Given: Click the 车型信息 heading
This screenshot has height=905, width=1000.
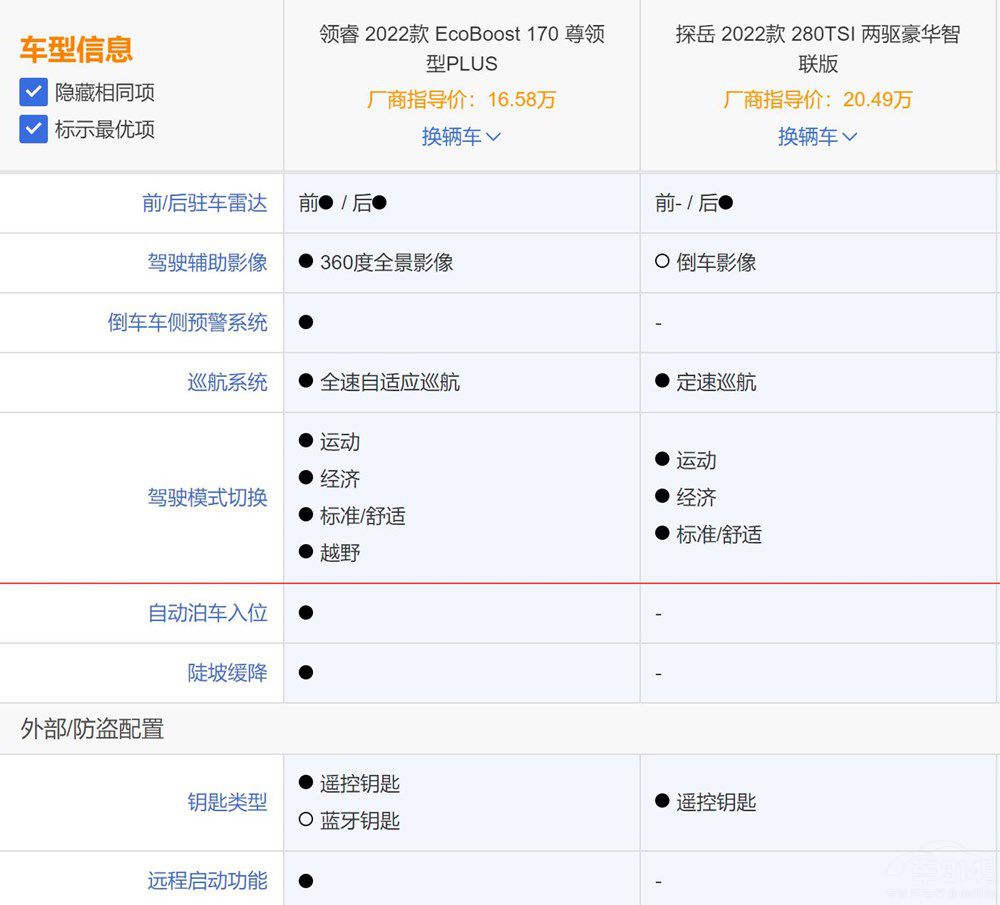Looking at the screenshot, I should click(76, 50).
